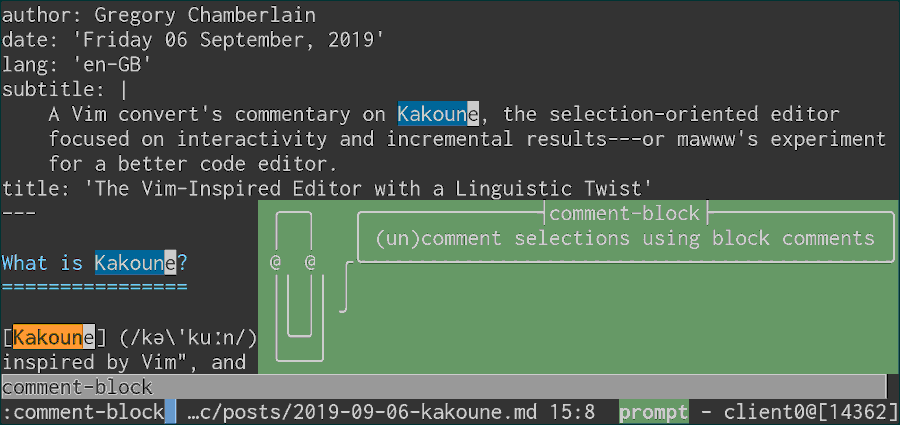Screen dimensions: 900x425
Task: Click the date line with September 2019
Action: click(192, 40)
